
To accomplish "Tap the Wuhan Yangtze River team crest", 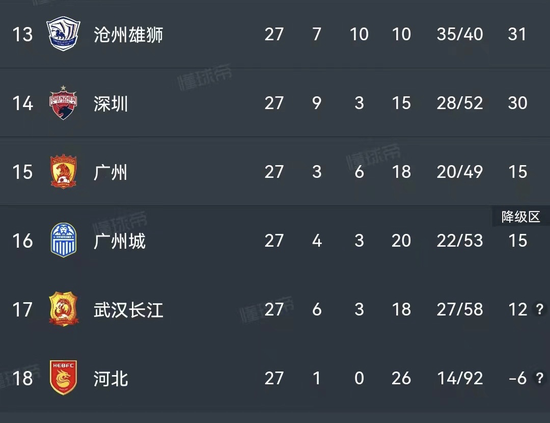I will (63, 309).
